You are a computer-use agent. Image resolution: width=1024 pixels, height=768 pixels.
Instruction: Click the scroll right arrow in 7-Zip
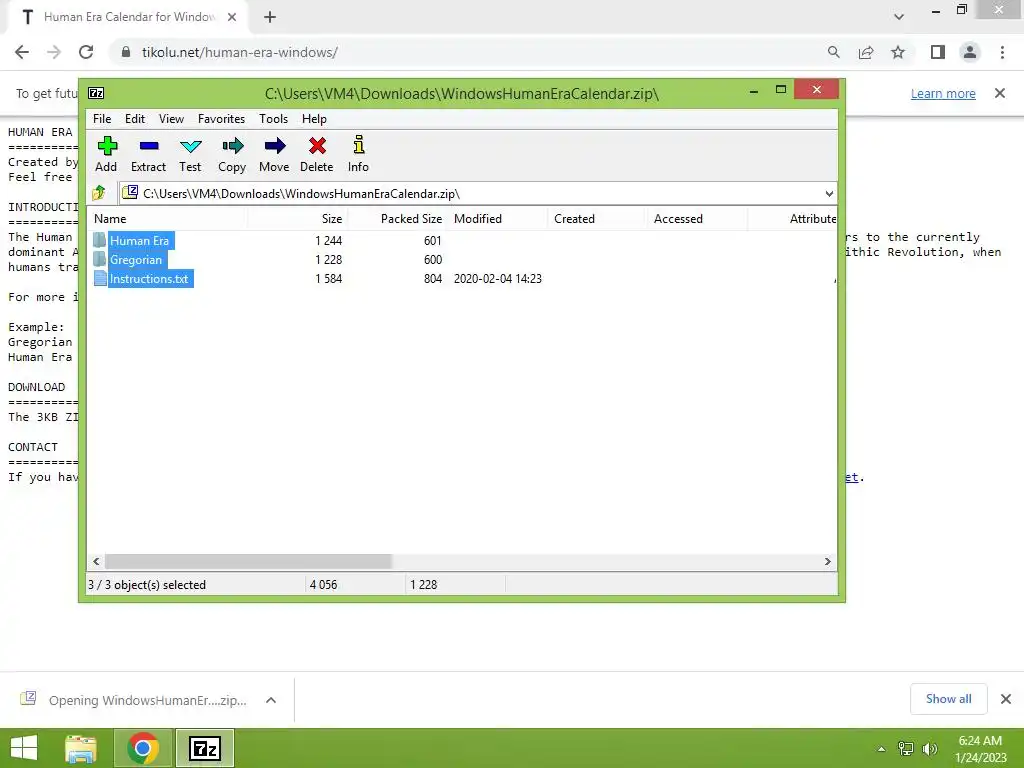pyautogui.click(x=827, y=562)
